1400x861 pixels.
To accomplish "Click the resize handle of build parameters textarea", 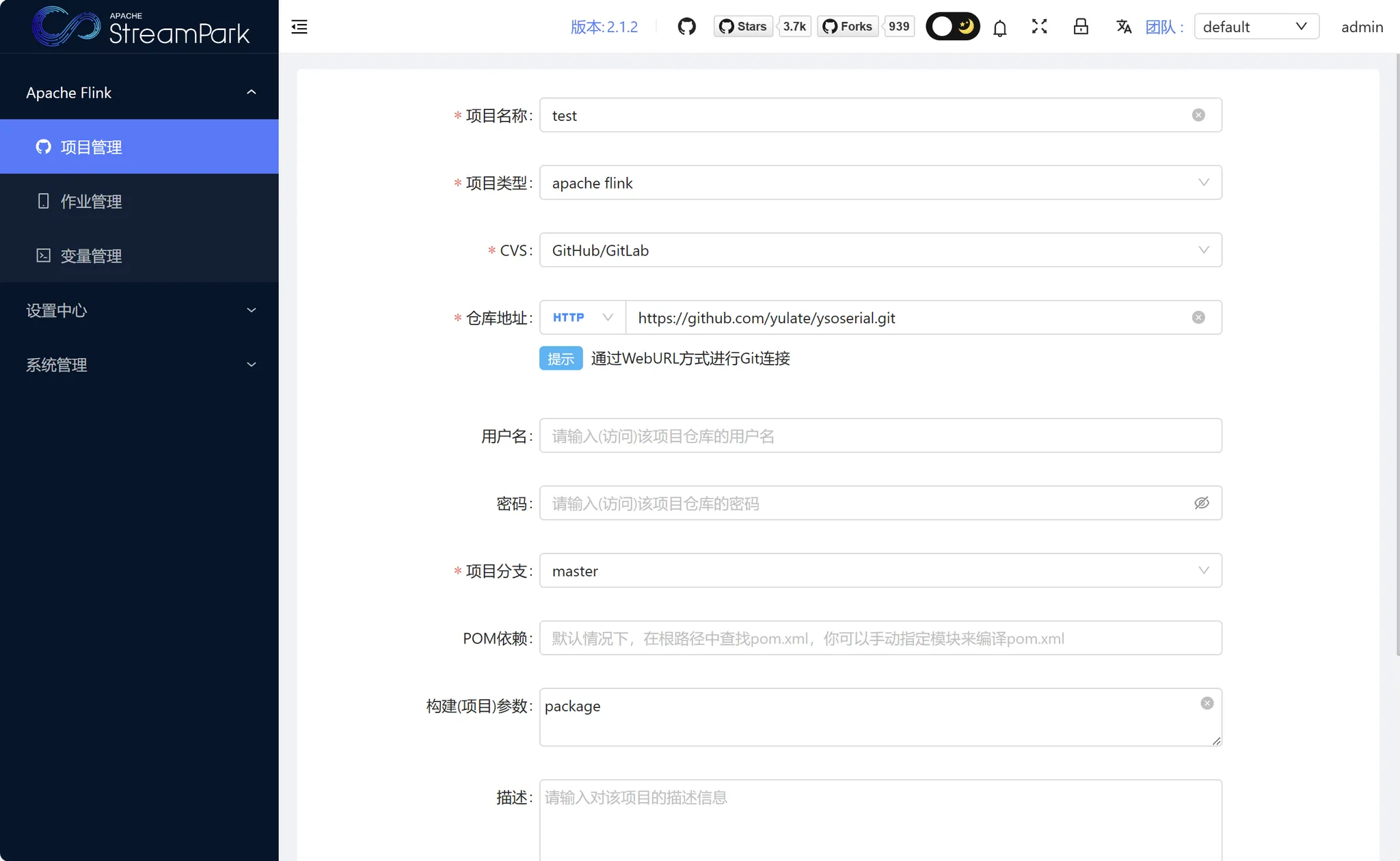I will tap(1216, 741).
